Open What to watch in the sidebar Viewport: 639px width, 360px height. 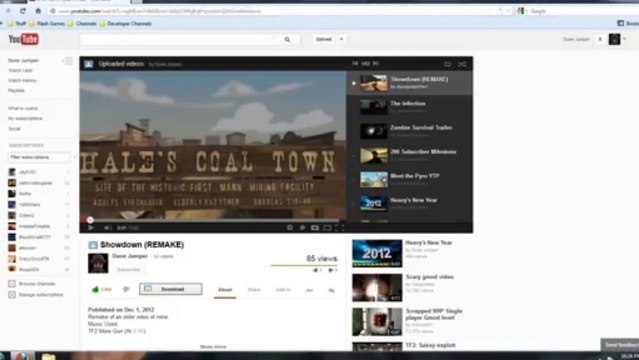(x=23, y=108)
